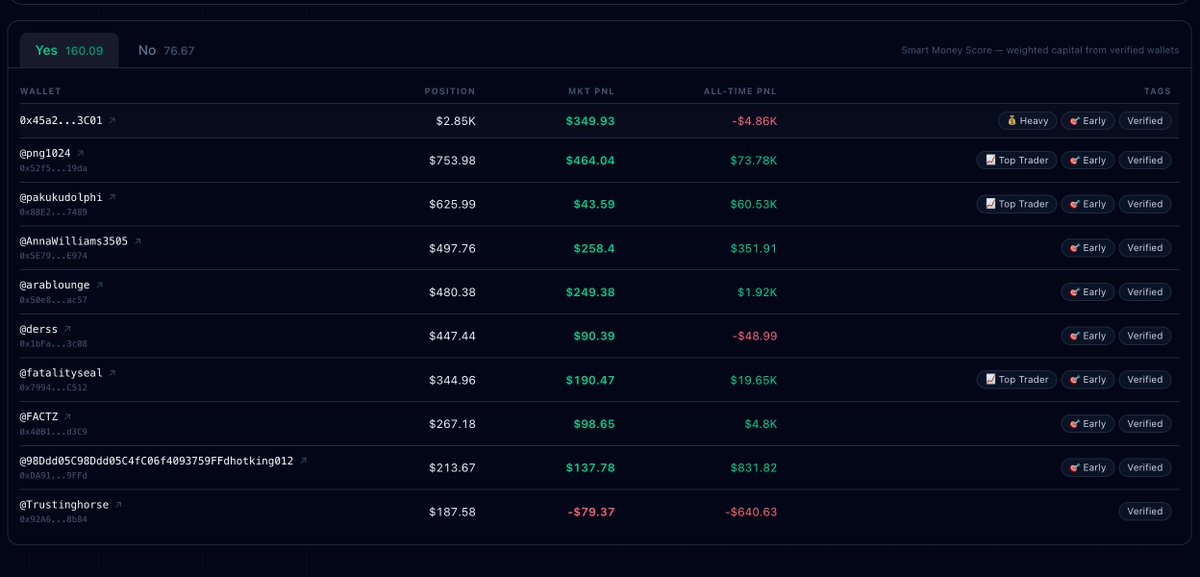The width and height of the screenshot is (1200, 577).
Task: Open the @fatalityseal profile
Action: (x=61, y=373)
